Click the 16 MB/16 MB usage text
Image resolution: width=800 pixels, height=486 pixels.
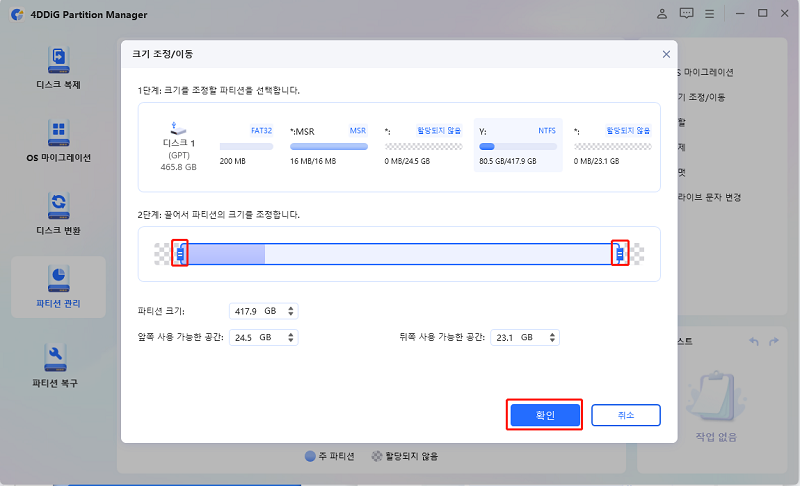point(313,161)
